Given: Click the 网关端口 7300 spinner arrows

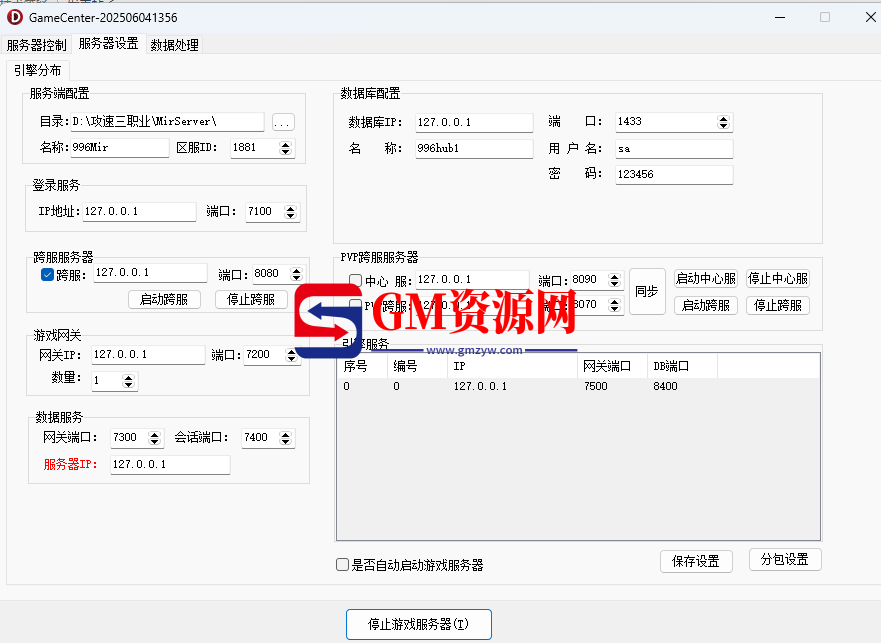Looking at the screenshot, I should [x=155, y=438].
